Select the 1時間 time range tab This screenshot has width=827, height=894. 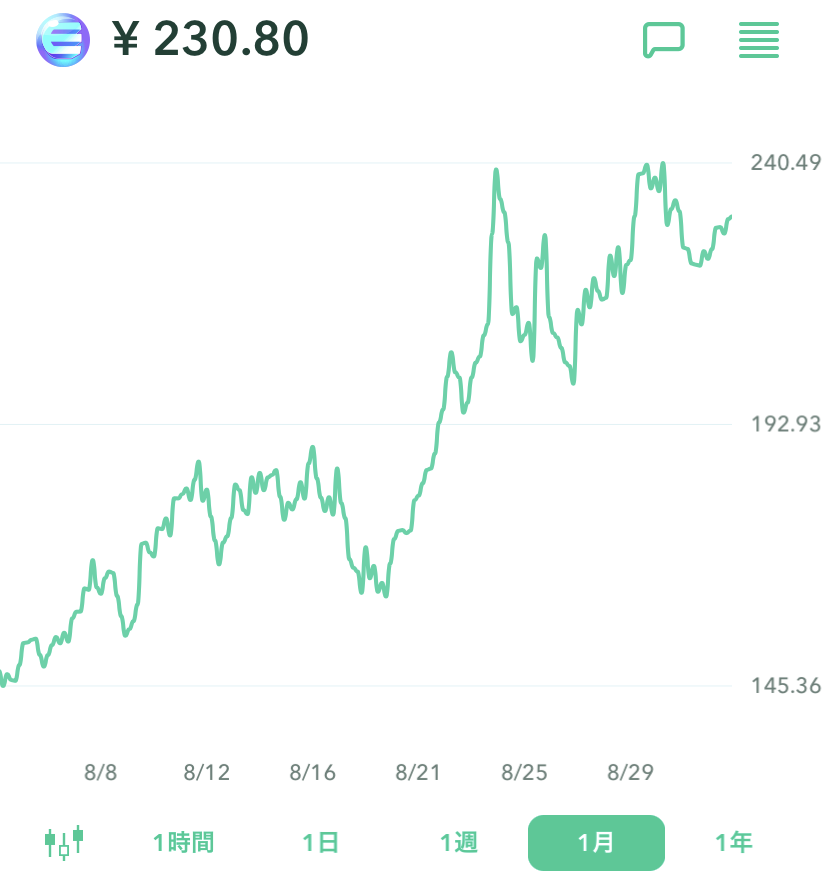click(183, 842)
